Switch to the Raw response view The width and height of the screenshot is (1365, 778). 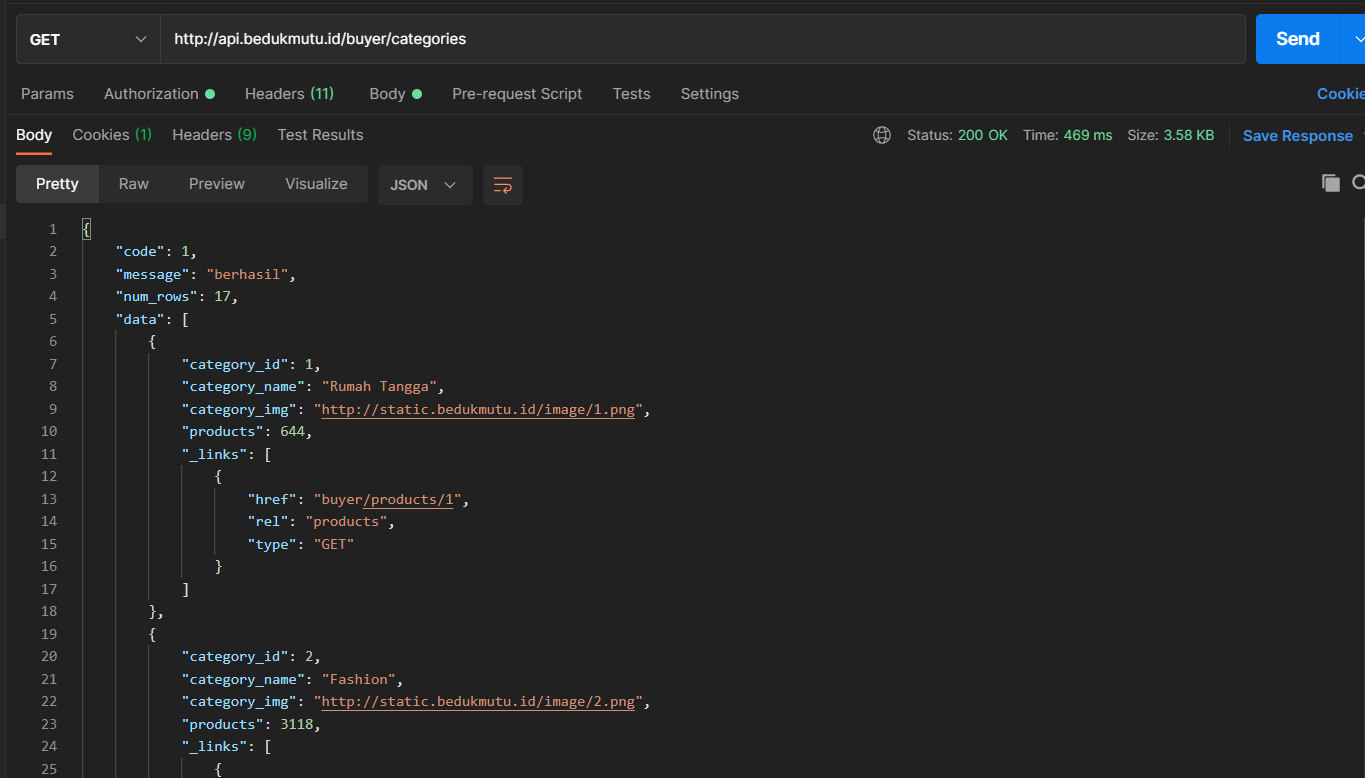133,184
